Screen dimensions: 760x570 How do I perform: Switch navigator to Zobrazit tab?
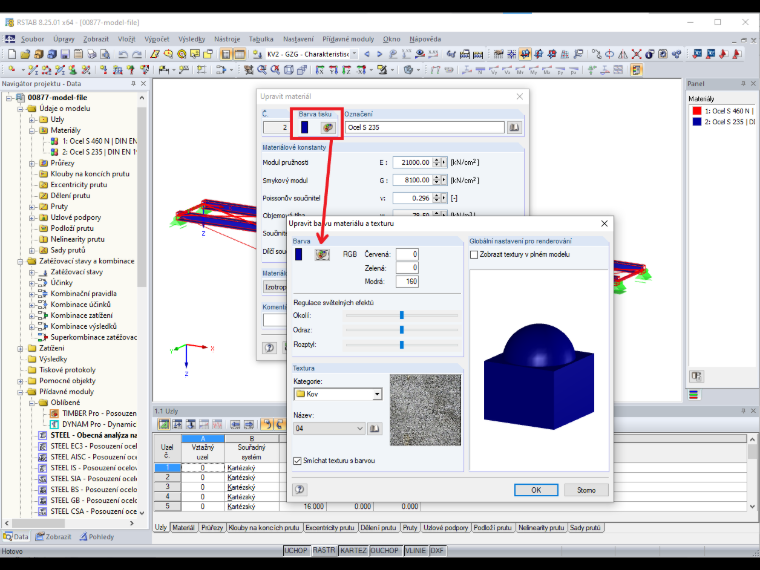(53, 537)
